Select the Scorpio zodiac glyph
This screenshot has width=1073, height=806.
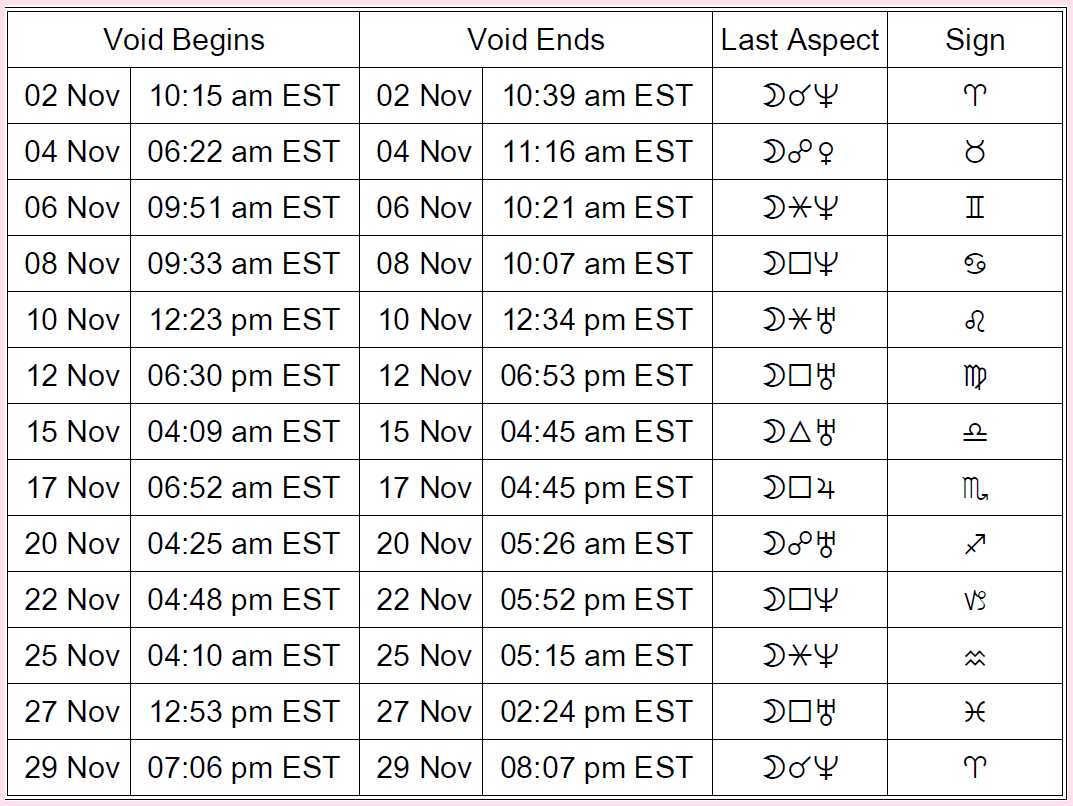coord(975,488)
